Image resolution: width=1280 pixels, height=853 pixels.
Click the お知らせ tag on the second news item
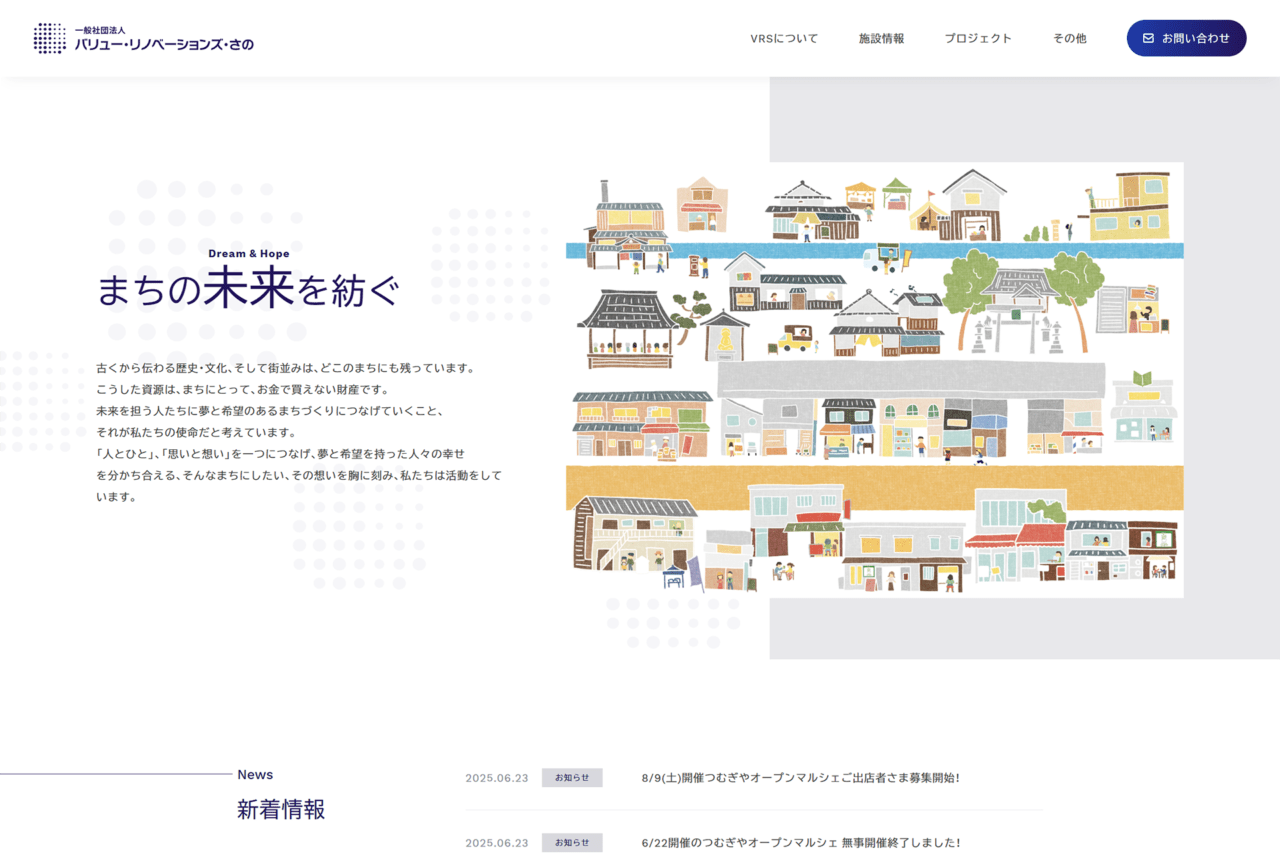572,843
